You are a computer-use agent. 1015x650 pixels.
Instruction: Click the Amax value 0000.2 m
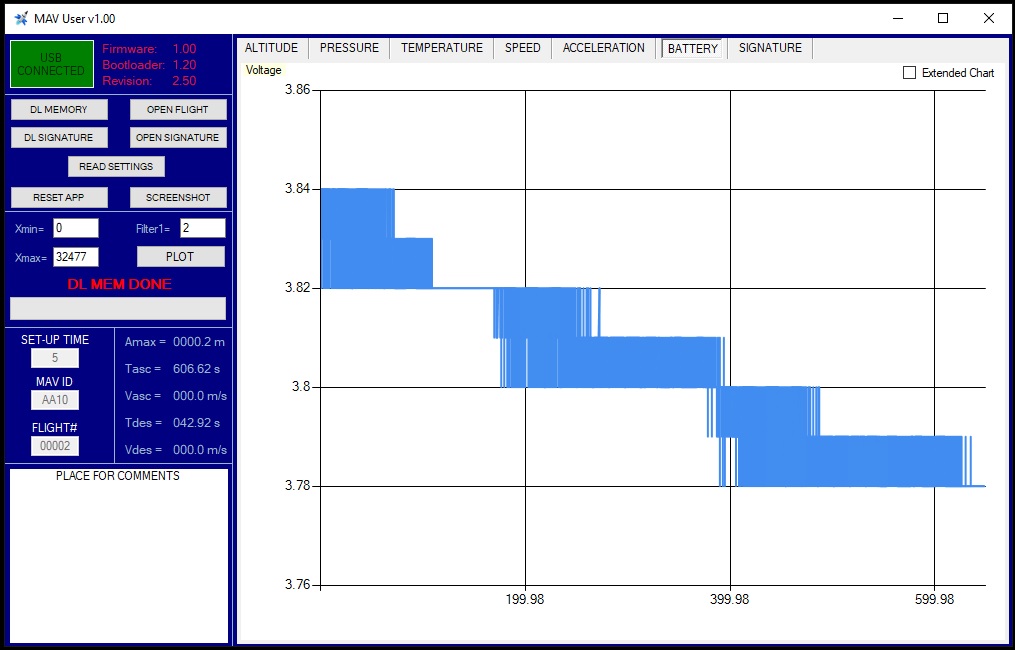tap(199, 342)
